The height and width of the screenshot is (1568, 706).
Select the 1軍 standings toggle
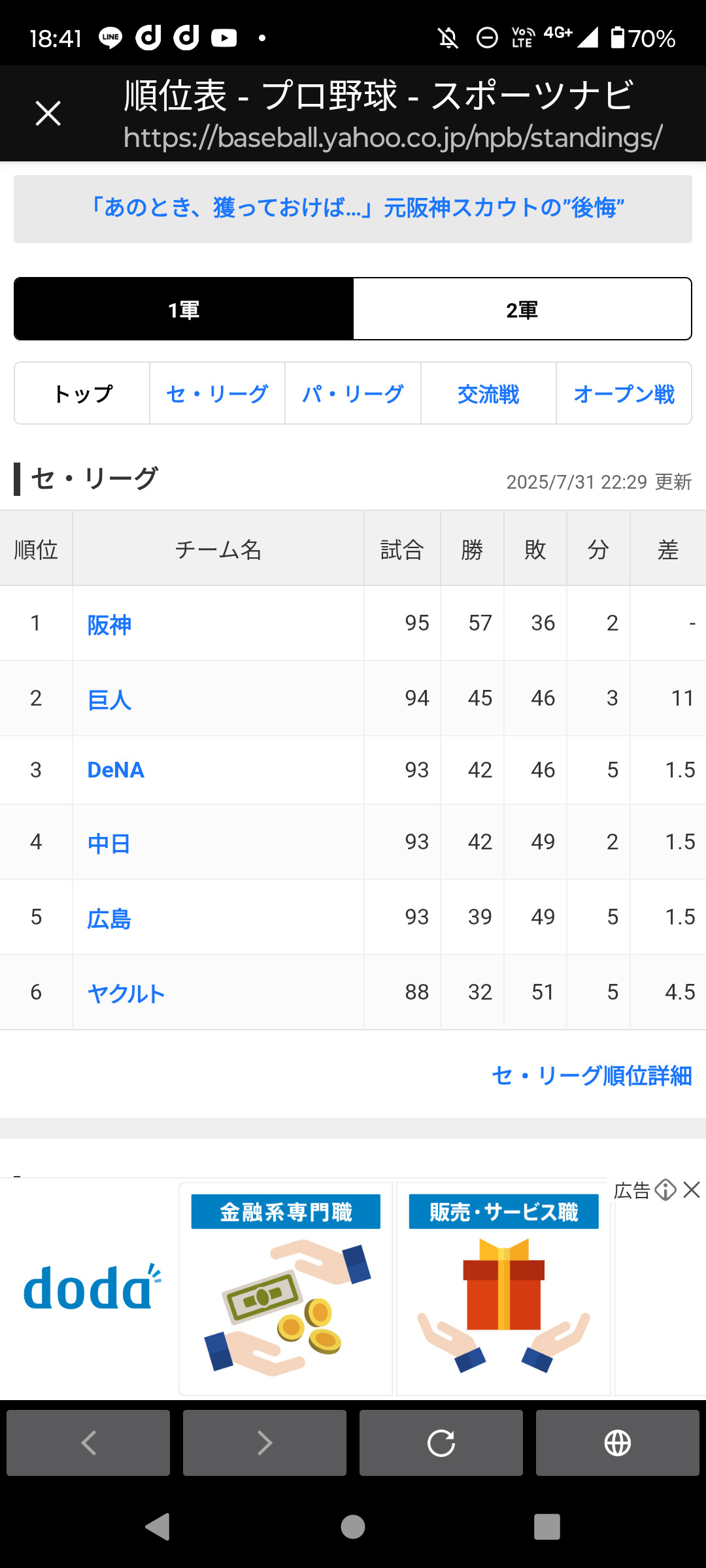[184, 309]
